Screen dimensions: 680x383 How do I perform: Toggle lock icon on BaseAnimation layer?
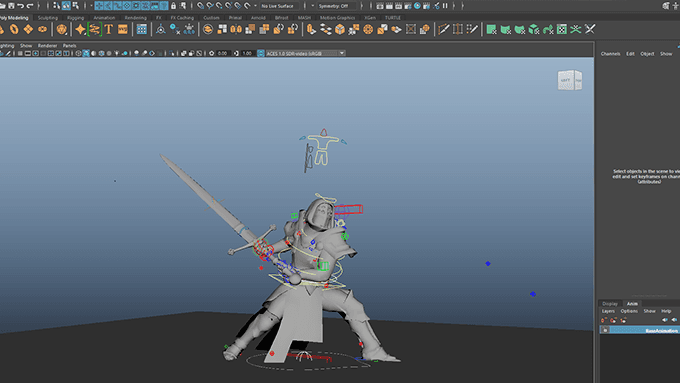(605, 330)
